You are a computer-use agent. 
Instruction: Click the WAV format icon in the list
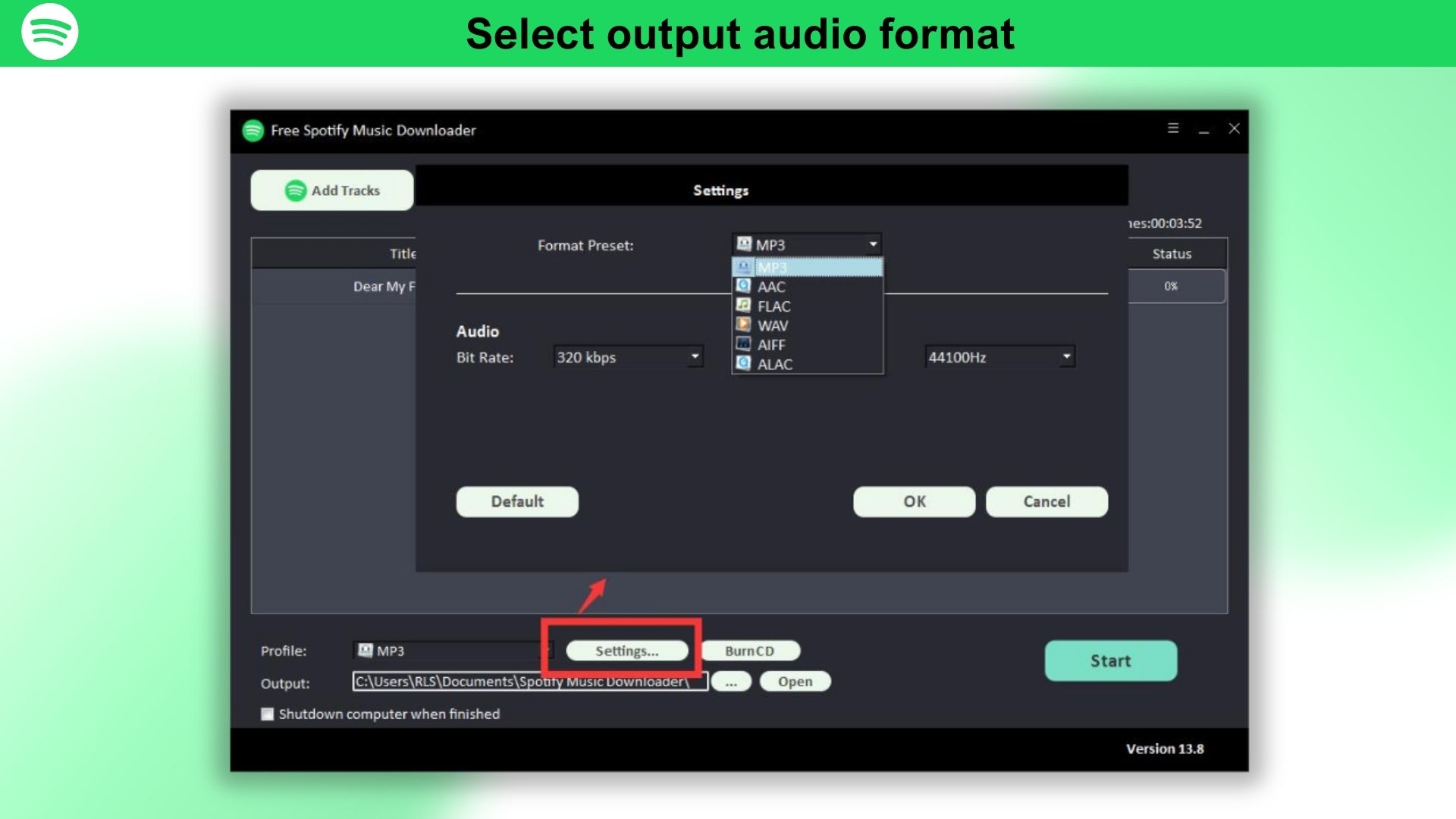[x=743, y=325]
